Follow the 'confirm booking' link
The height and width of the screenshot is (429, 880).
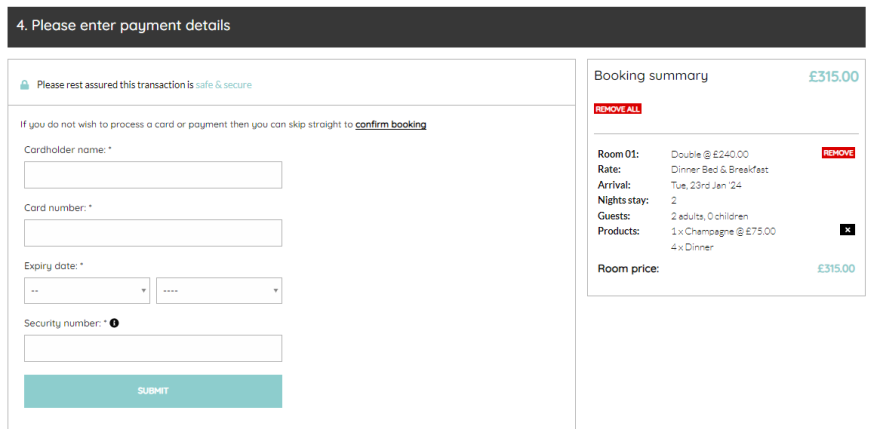tap(391, 125)
